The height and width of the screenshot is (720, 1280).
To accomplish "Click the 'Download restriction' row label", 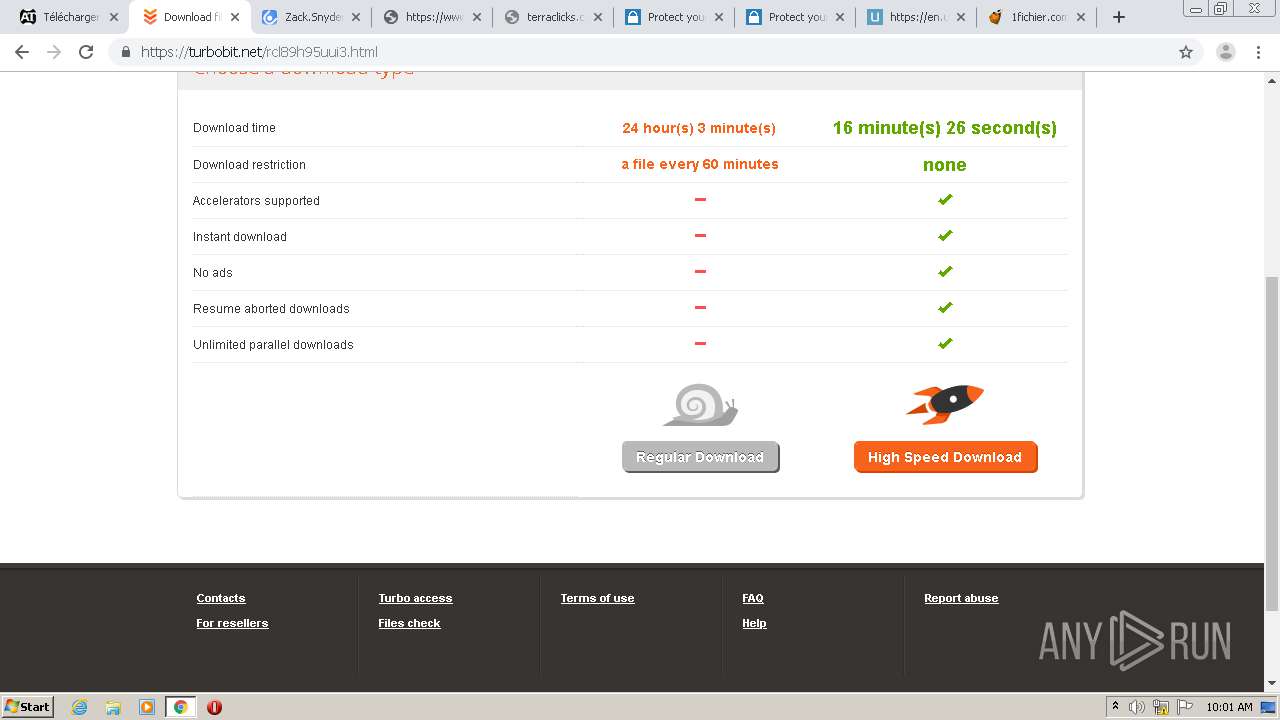I will point(249,165).
